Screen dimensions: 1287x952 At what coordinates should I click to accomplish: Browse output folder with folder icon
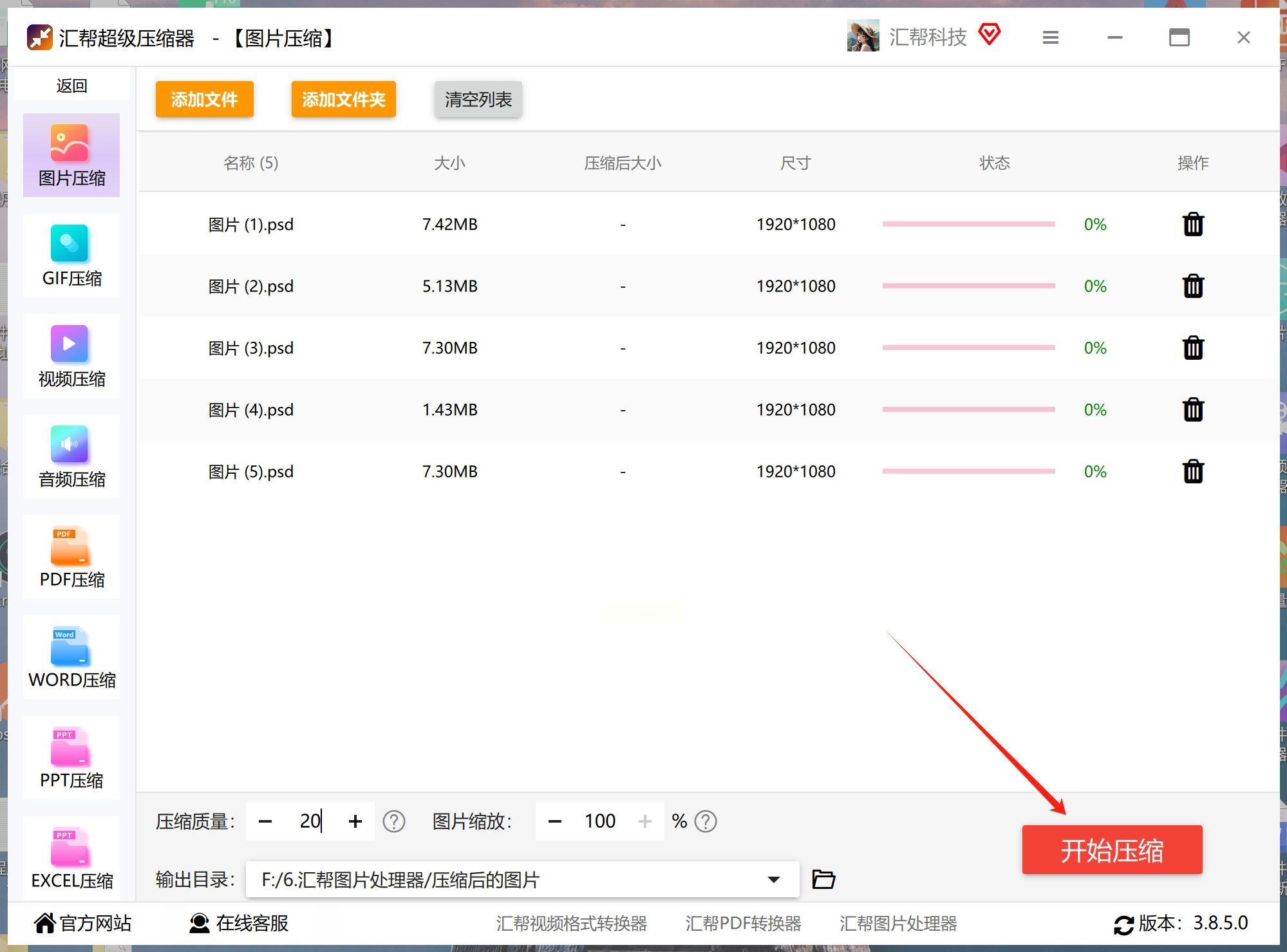[x=823, y=879]
